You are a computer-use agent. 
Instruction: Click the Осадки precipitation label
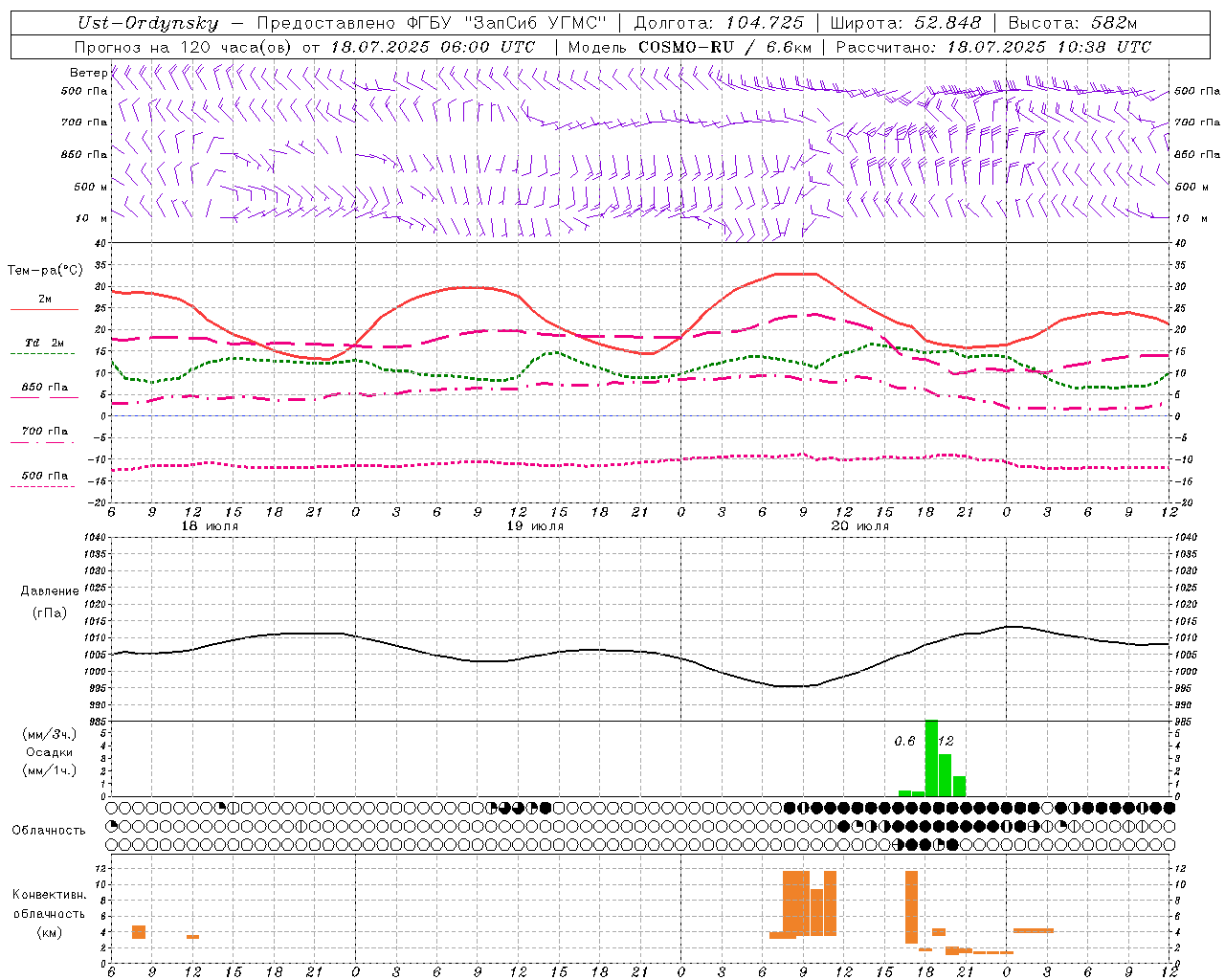click(49, 752)
